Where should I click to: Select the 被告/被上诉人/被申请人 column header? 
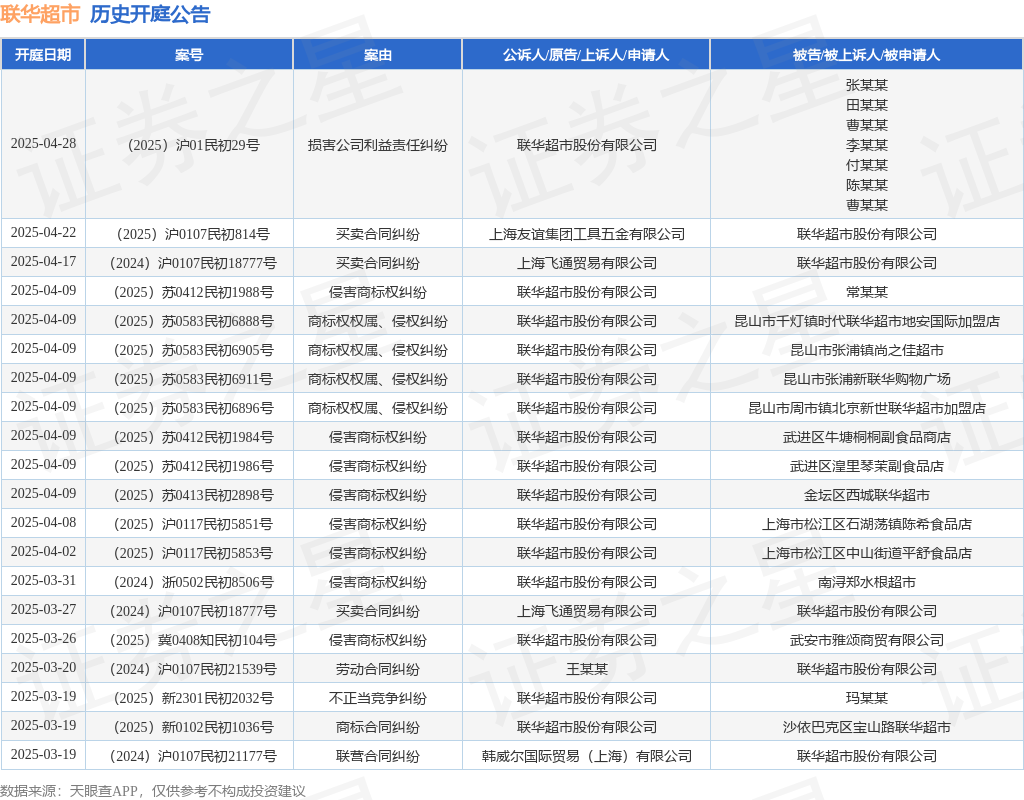click(867, 55)
